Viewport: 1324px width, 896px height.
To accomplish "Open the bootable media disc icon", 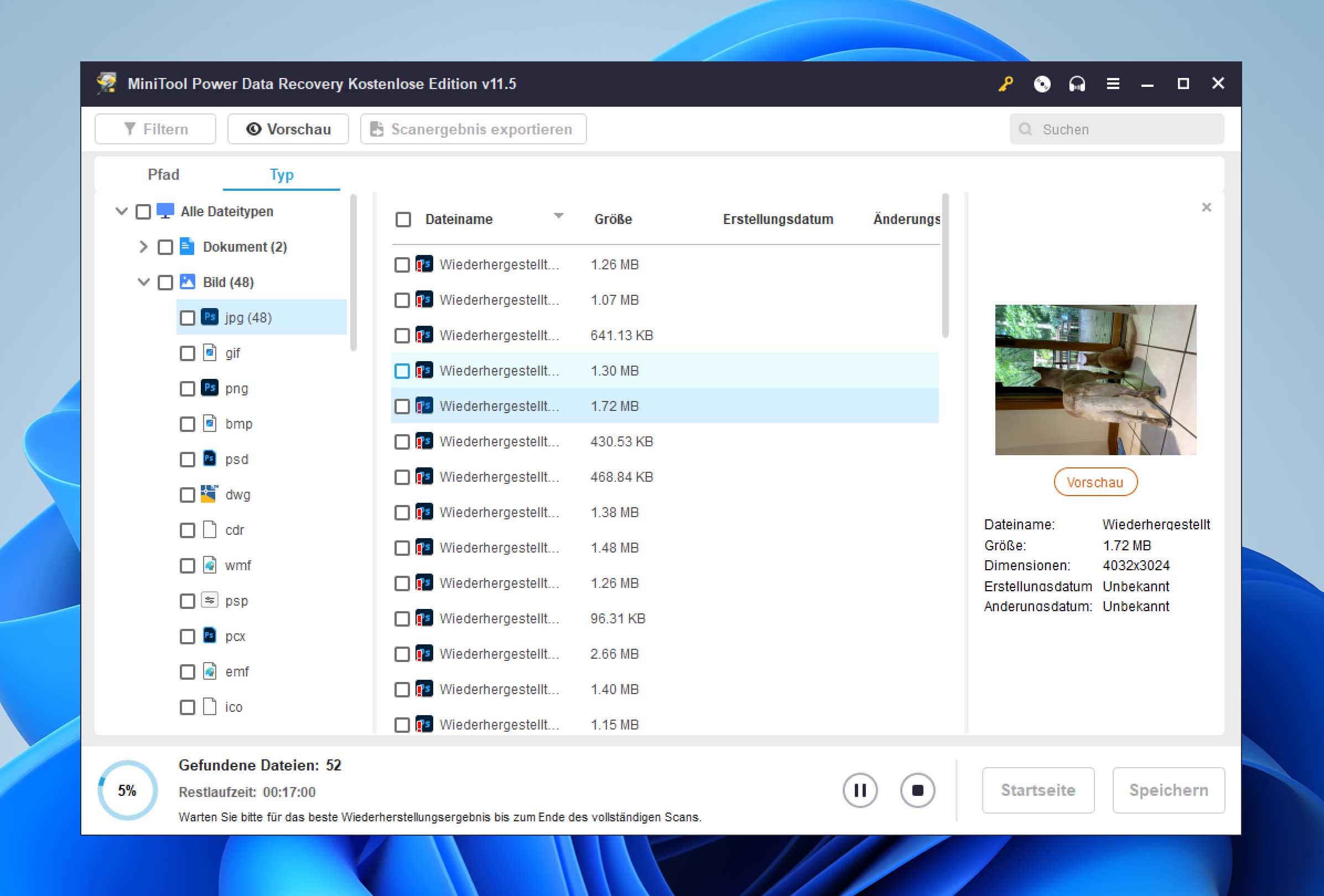I will (1041, 84).
